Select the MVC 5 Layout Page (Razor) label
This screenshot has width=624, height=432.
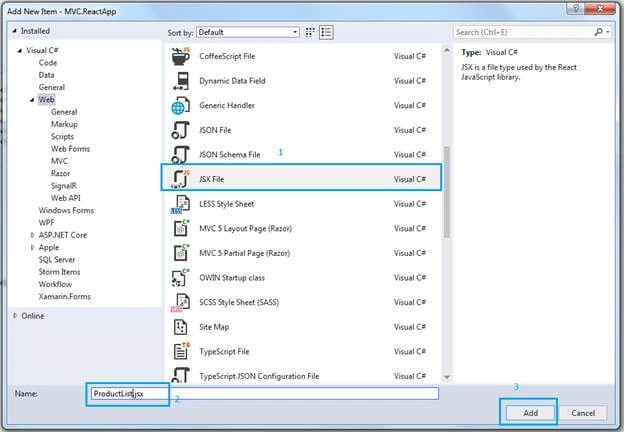246,229
